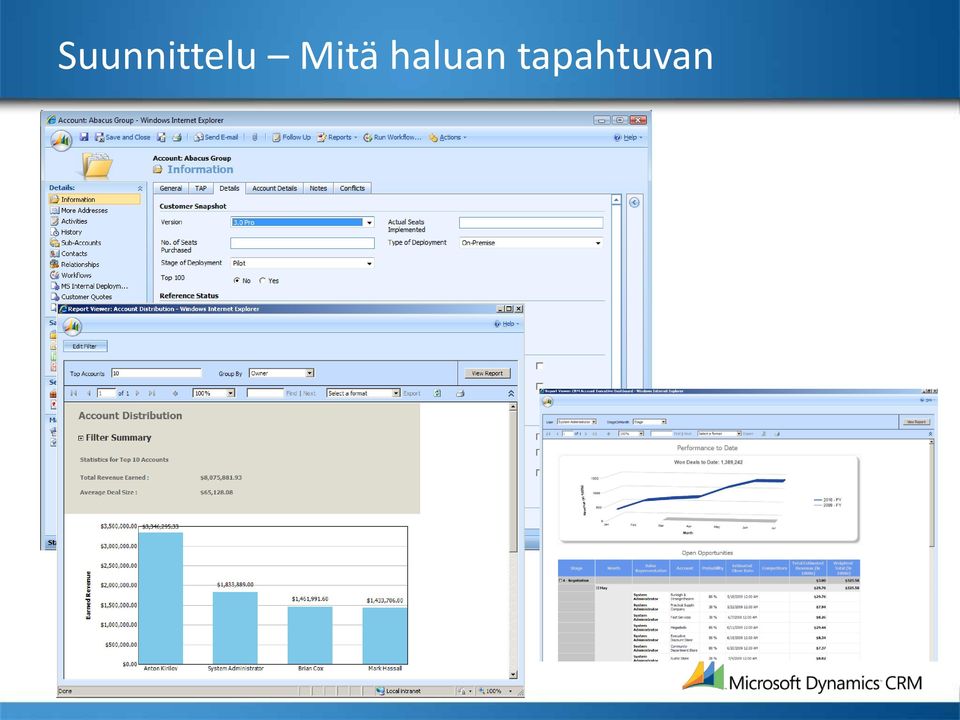960x720 pixels.
Task: Click the Export link in report toolbar
Action: pos(411,393)
